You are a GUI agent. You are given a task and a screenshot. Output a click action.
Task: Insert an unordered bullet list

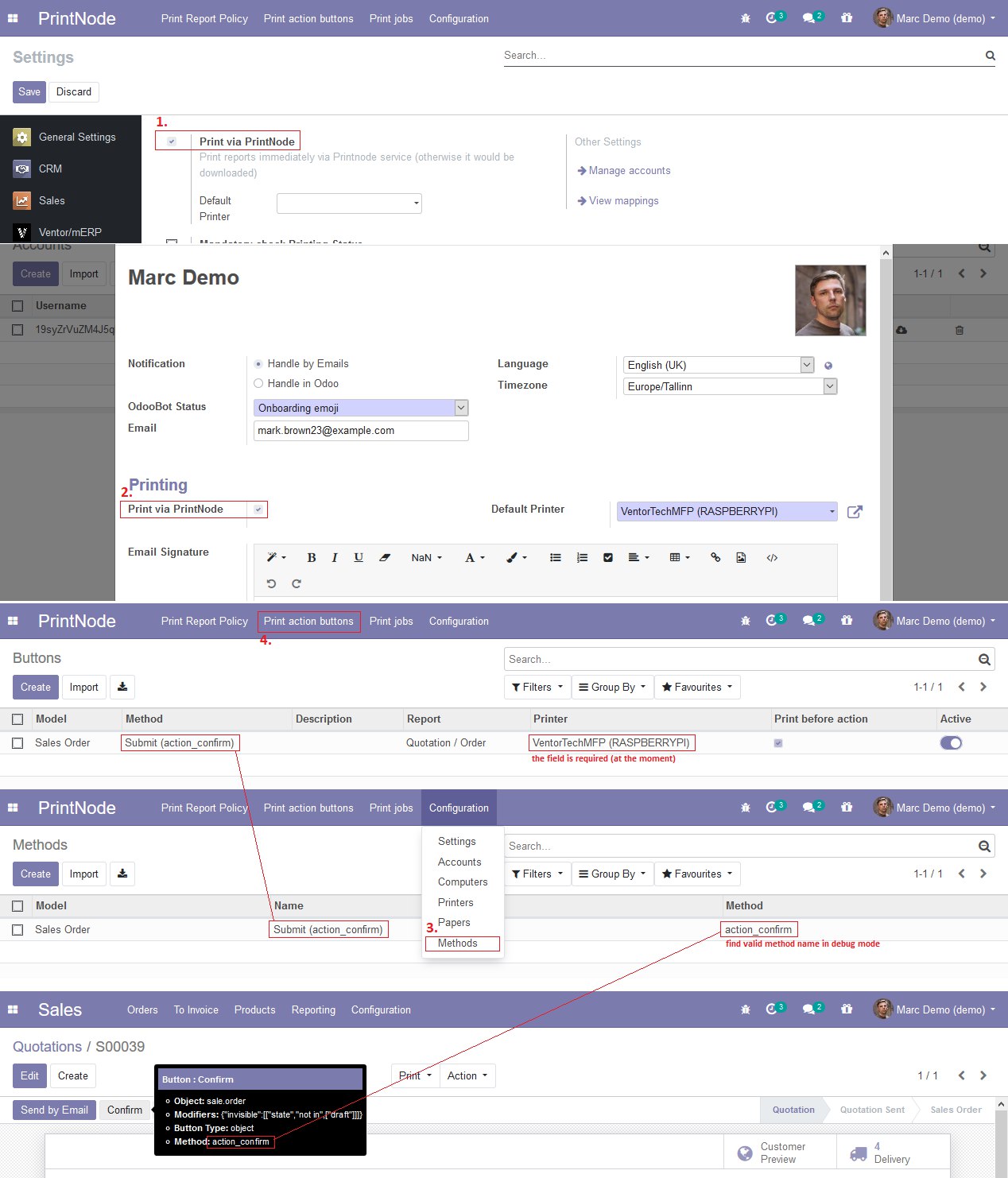(x=556, y=558)
